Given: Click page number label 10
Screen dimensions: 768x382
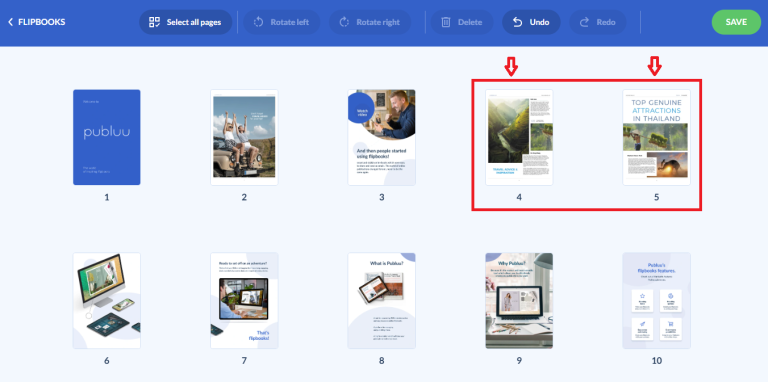Looking at the screenshot, I should (656, 361).
